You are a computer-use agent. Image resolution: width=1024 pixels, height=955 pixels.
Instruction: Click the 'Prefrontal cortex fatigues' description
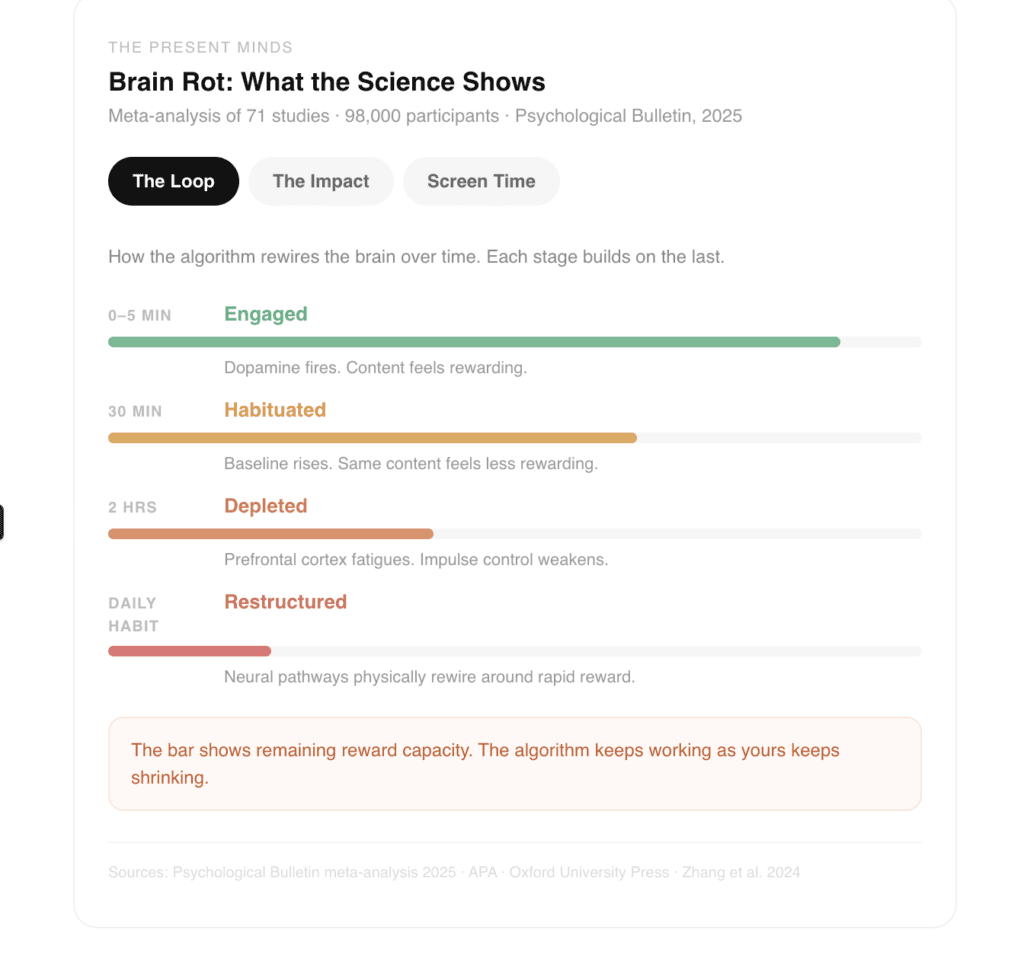click(416, 560)
